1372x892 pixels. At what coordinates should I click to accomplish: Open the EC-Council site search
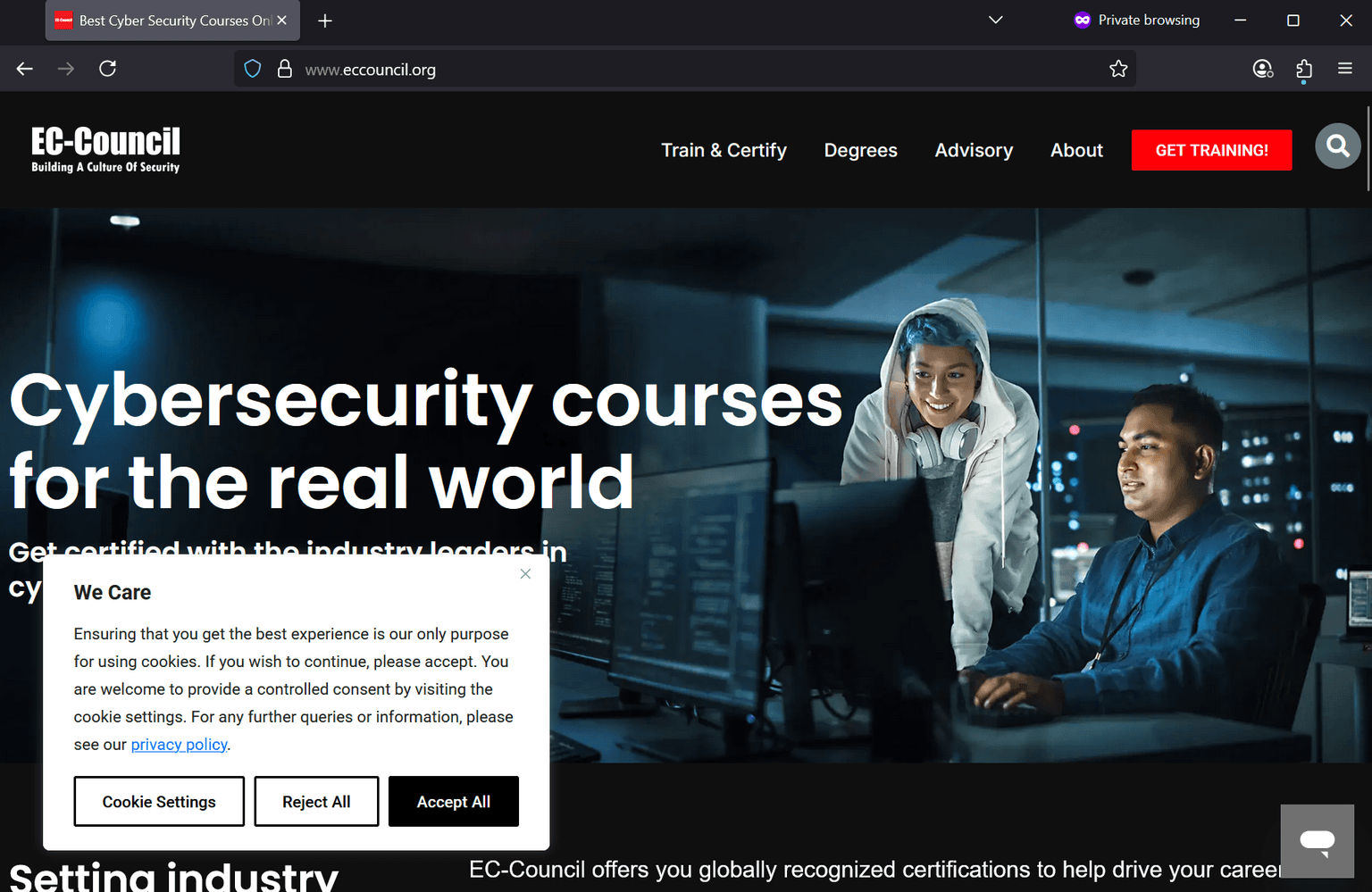pos(1337,146)
